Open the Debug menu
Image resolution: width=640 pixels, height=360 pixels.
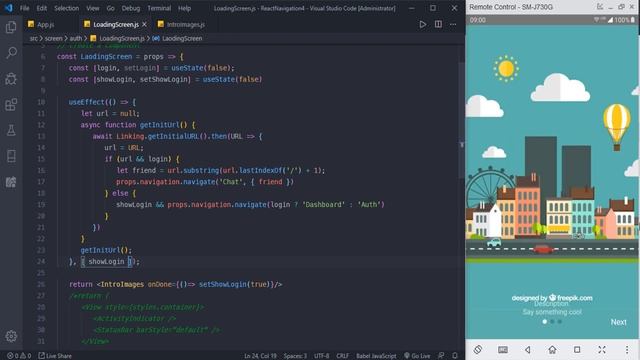tap(131, 8)
